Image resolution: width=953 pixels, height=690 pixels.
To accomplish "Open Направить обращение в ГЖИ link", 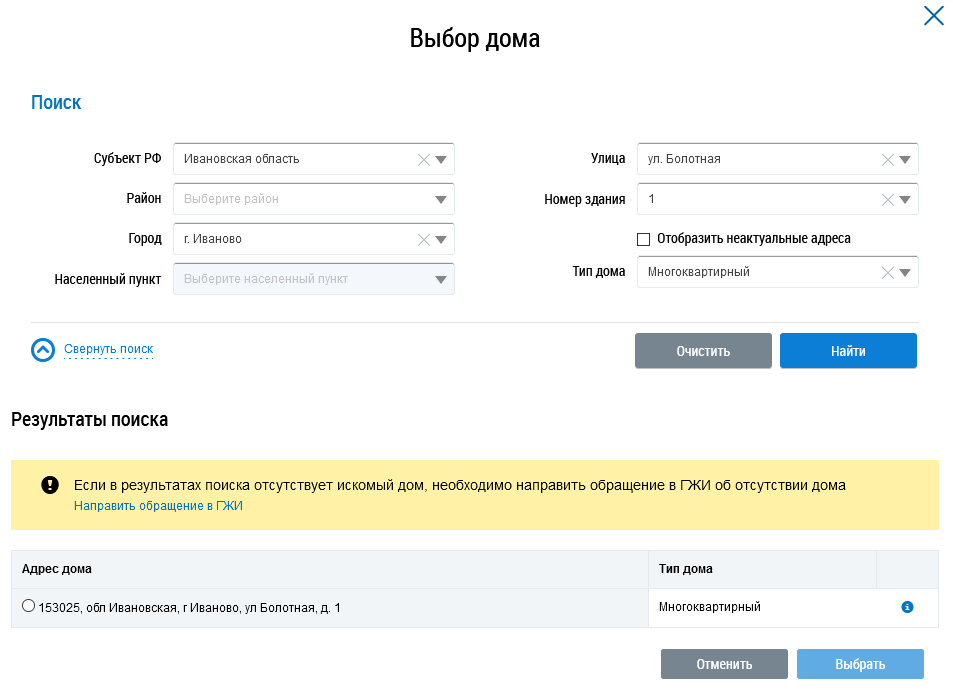I will [158, 506].
